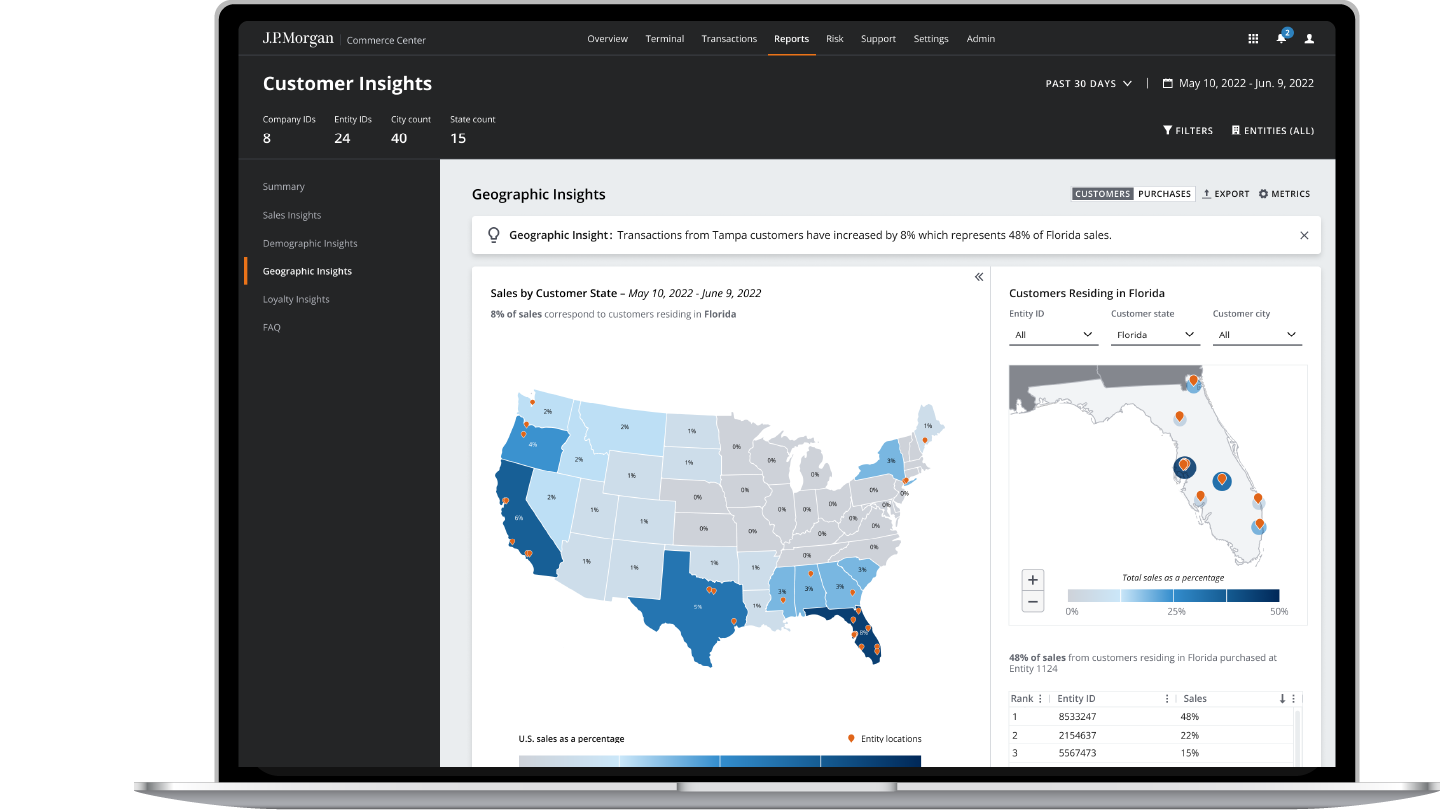Image resolution: width=1440 pixels, height=810 pixels.
Task: Open the Entity ID dropdown
Action: point(1053,335)
